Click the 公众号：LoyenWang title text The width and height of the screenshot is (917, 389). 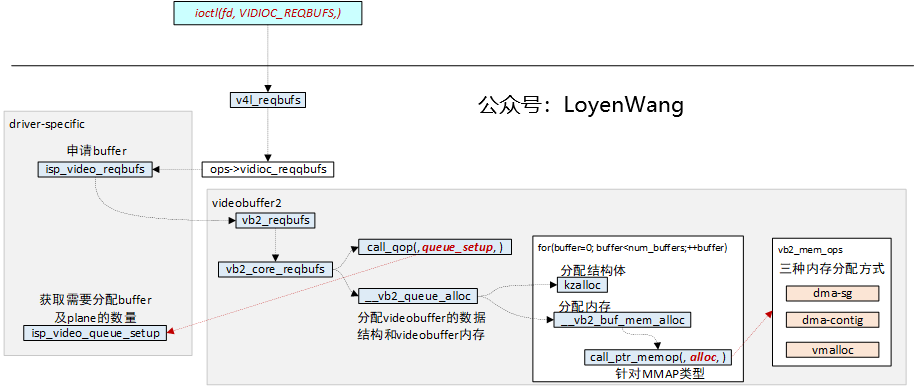(581, 105)
